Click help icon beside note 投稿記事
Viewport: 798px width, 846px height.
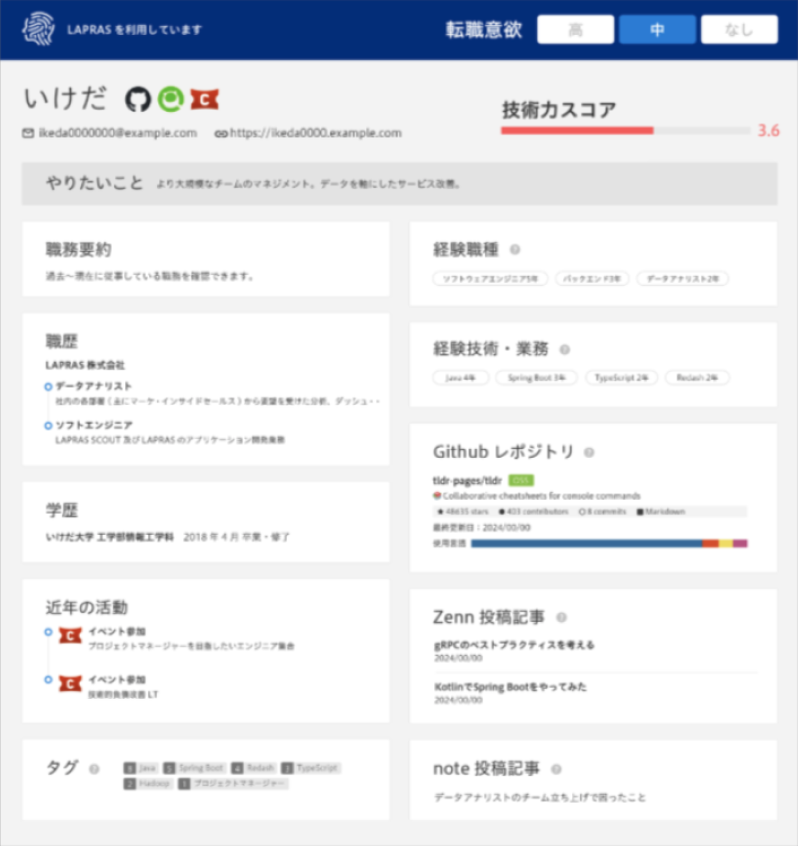click(x=556, y=769)
